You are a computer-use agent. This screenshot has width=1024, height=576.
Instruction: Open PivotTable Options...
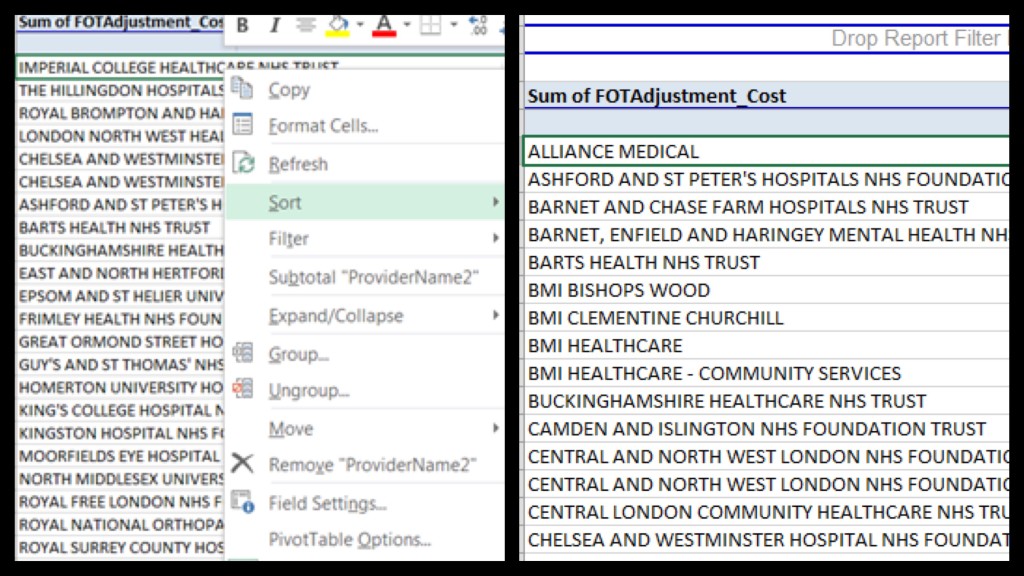pyautogui.click(x=349, y=540)
